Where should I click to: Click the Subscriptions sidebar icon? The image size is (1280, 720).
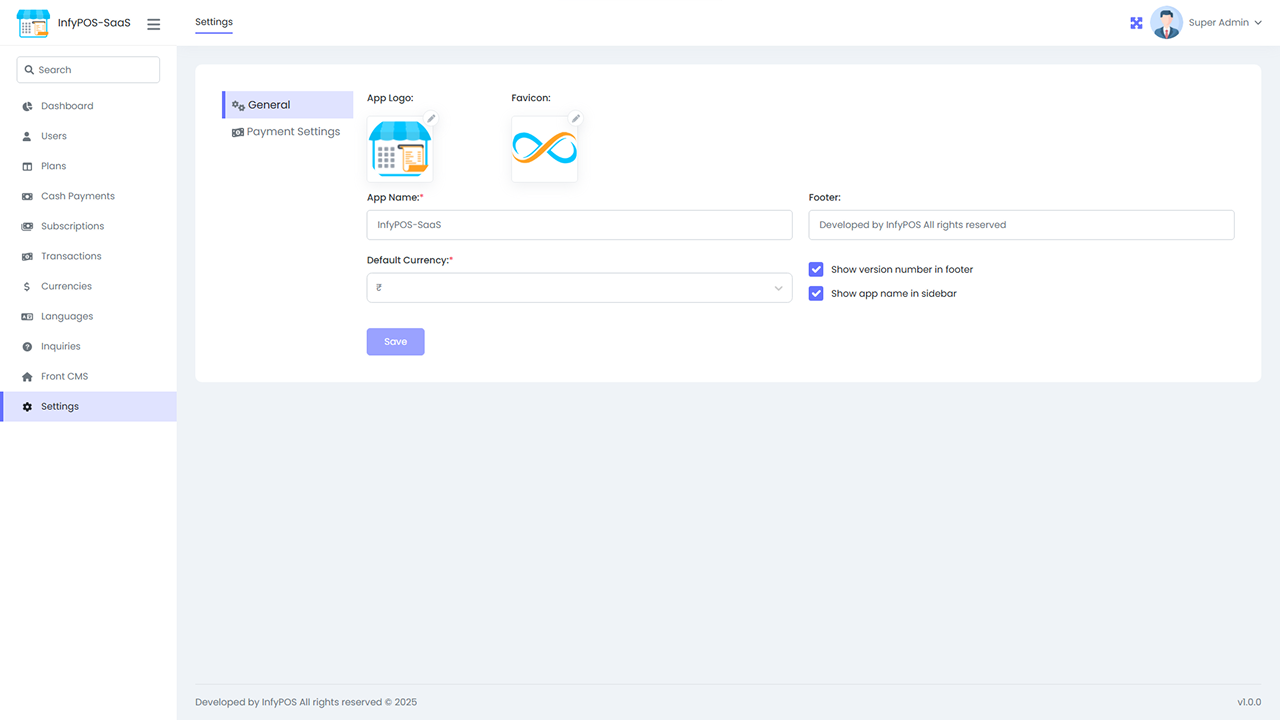24,226
